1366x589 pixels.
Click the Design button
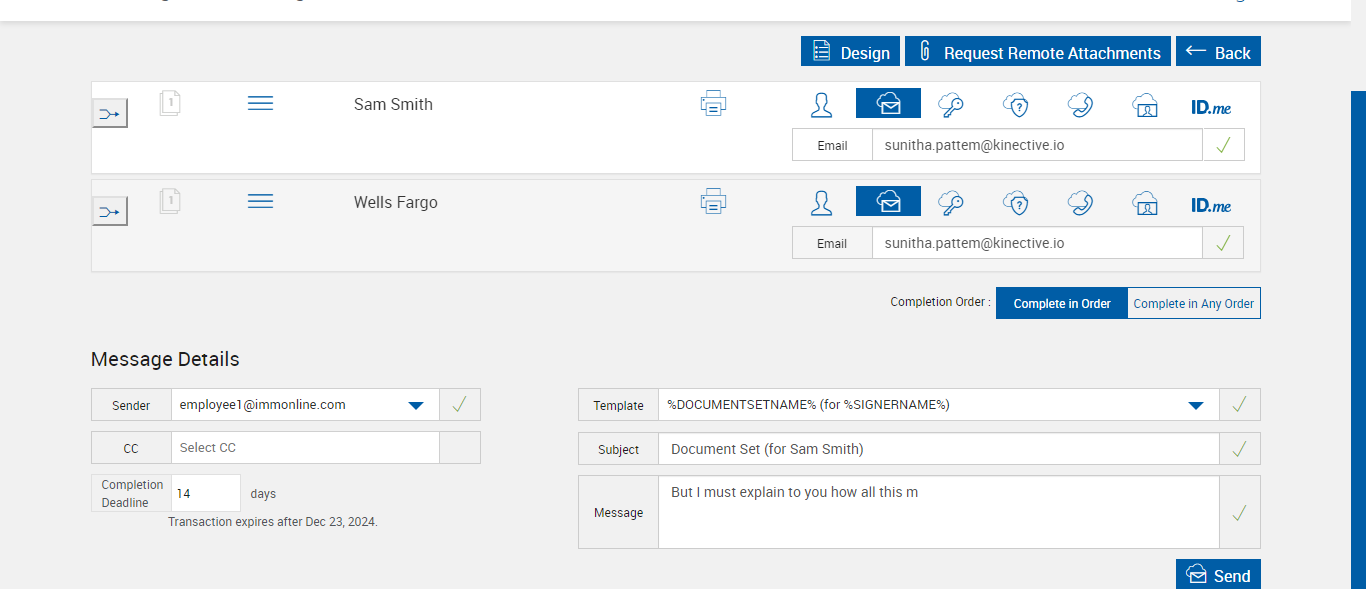850,53
